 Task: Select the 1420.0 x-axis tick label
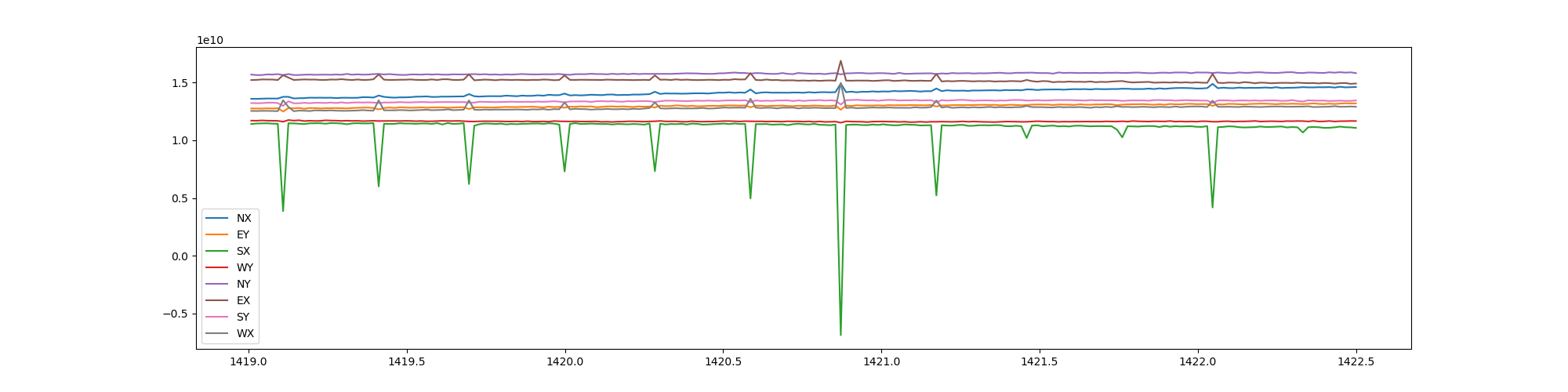click(564, 361)
